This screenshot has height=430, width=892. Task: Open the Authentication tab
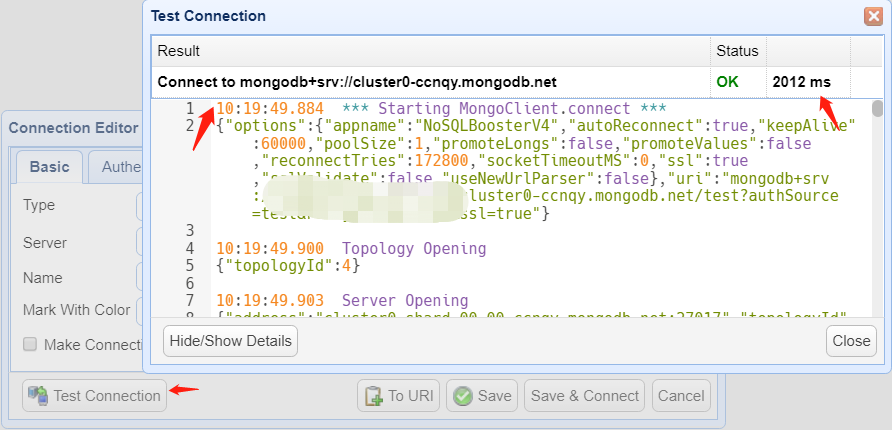(x=119, y=167)
